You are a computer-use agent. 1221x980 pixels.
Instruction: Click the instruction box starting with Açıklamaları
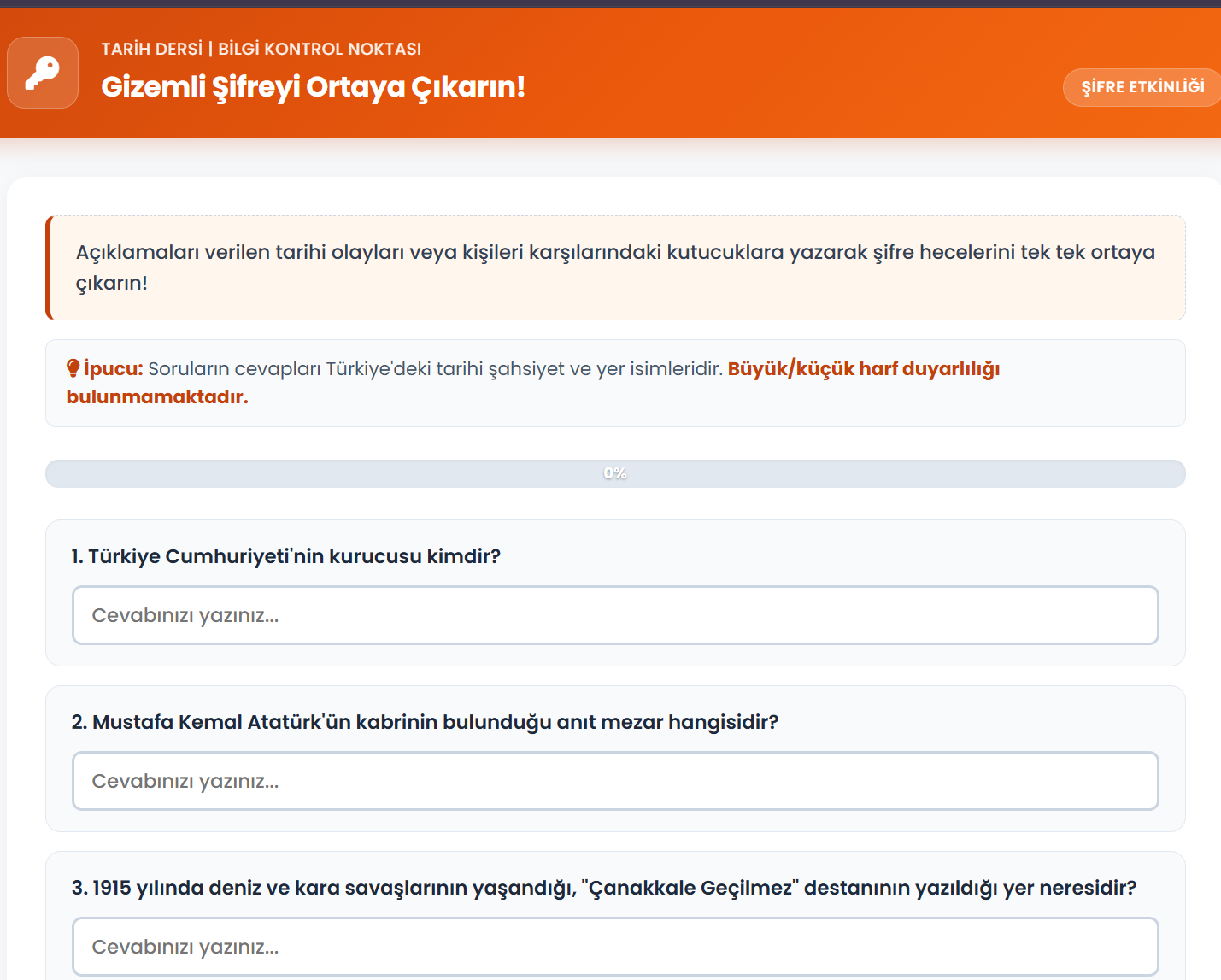point(615,267)
